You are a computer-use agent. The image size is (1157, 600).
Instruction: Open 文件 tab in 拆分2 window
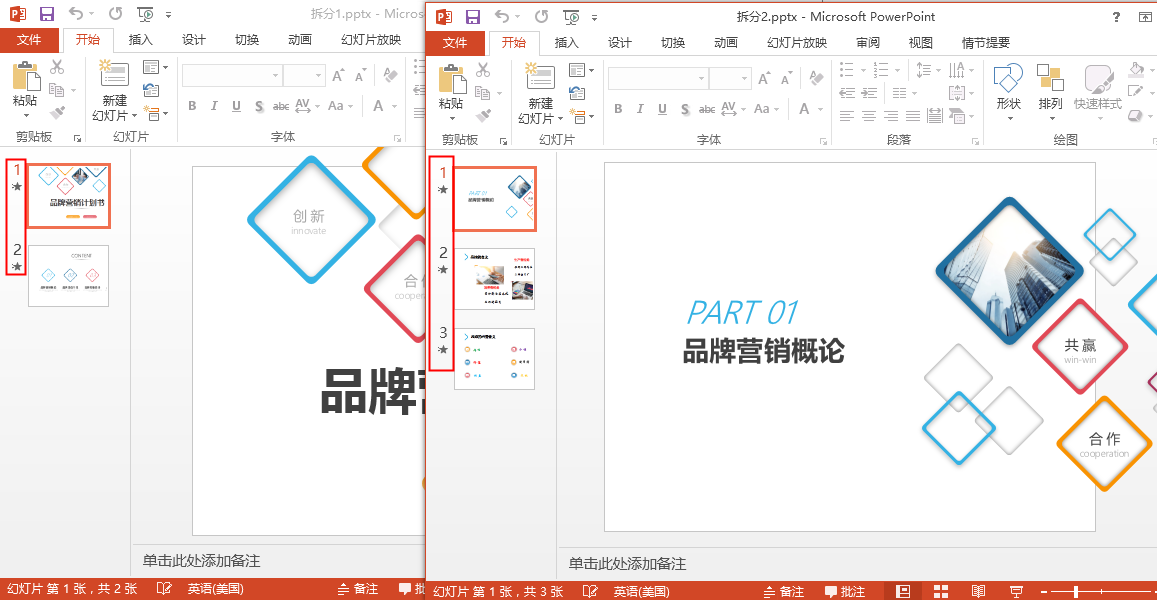(x=455, y=43)
